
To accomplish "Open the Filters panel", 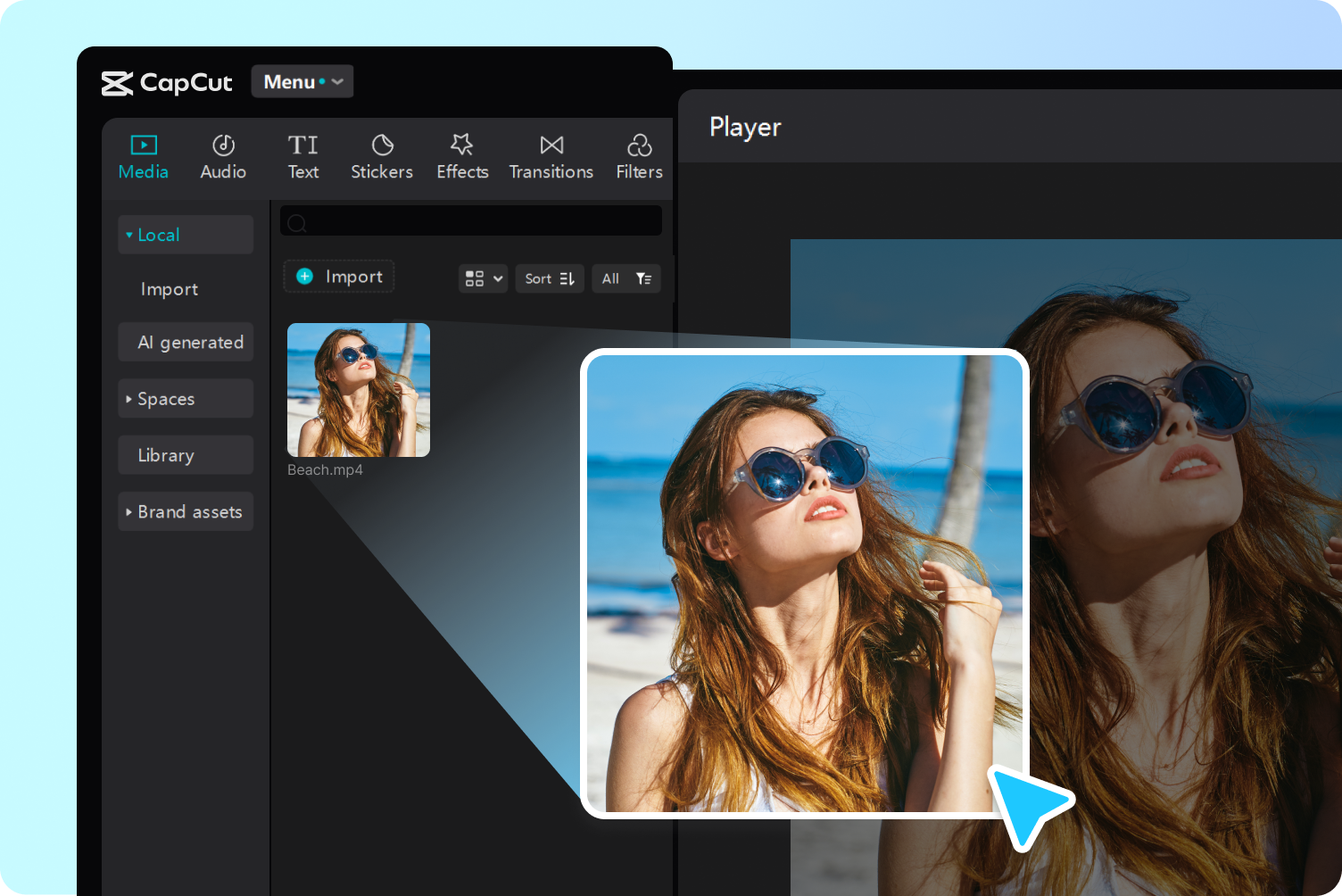I will 639,156.
